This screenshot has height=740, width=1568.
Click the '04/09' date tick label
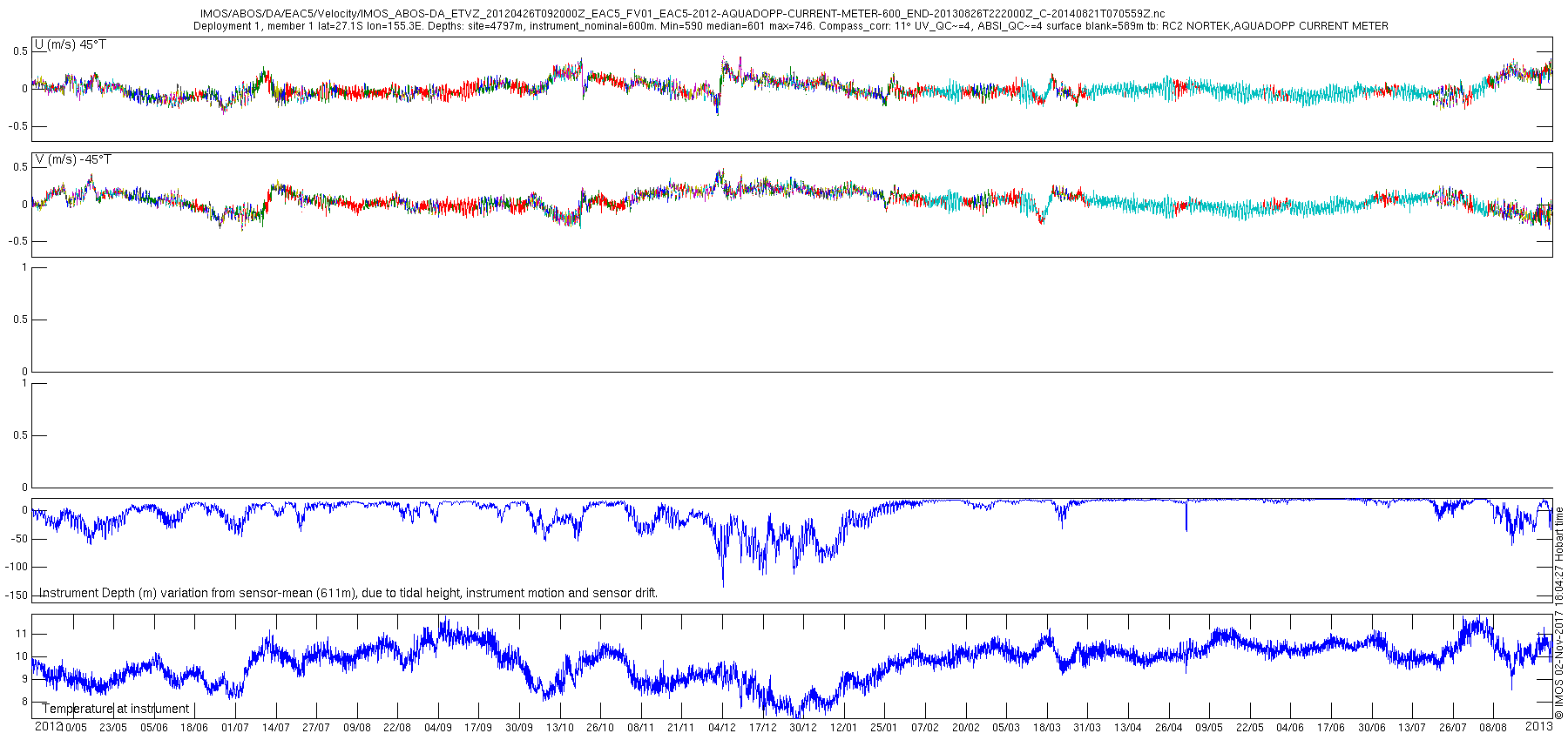point(438,728)
